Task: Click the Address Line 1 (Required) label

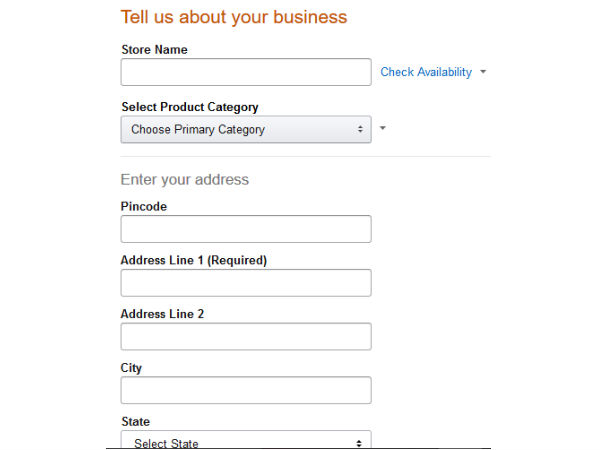Action: (x=194, y=261)
